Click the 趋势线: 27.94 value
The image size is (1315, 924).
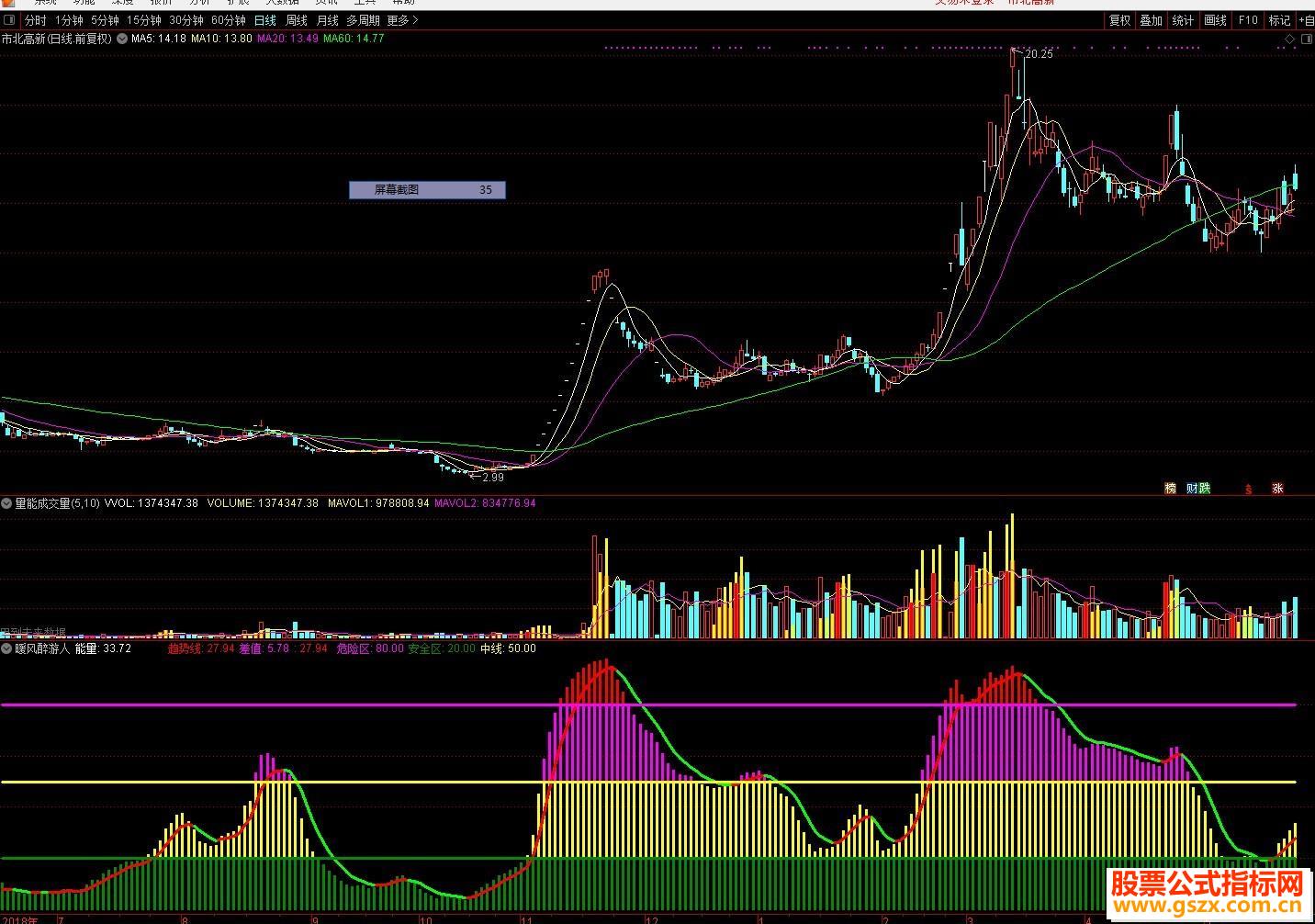(201, 648)
